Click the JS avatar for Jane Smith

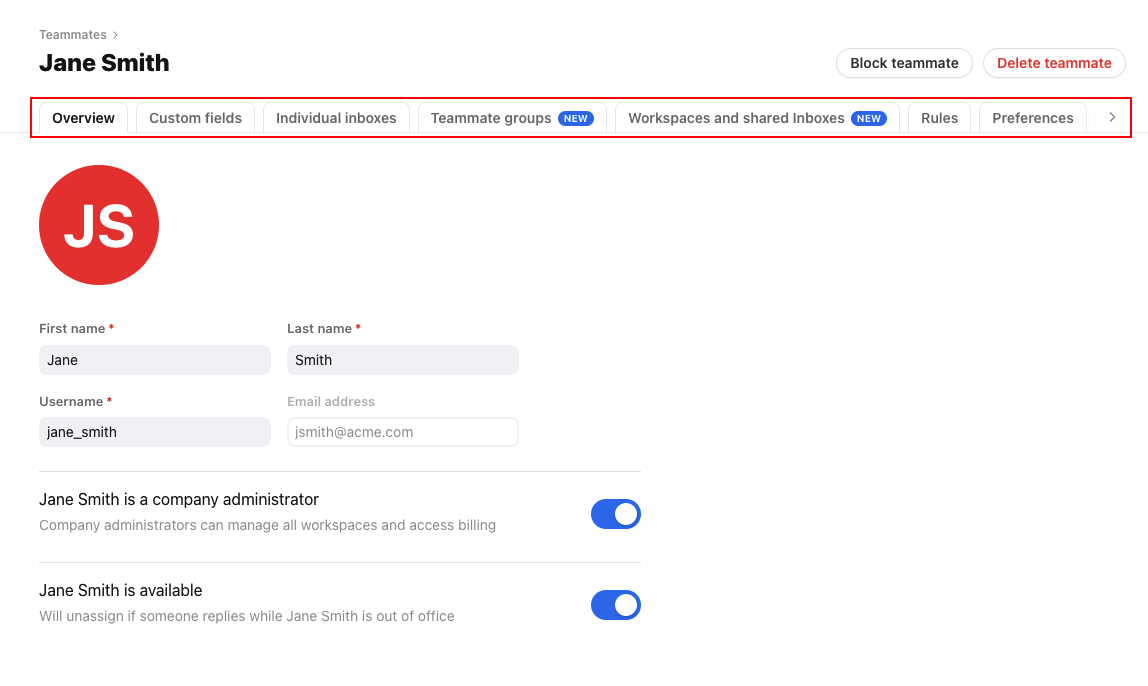(98, 224)
